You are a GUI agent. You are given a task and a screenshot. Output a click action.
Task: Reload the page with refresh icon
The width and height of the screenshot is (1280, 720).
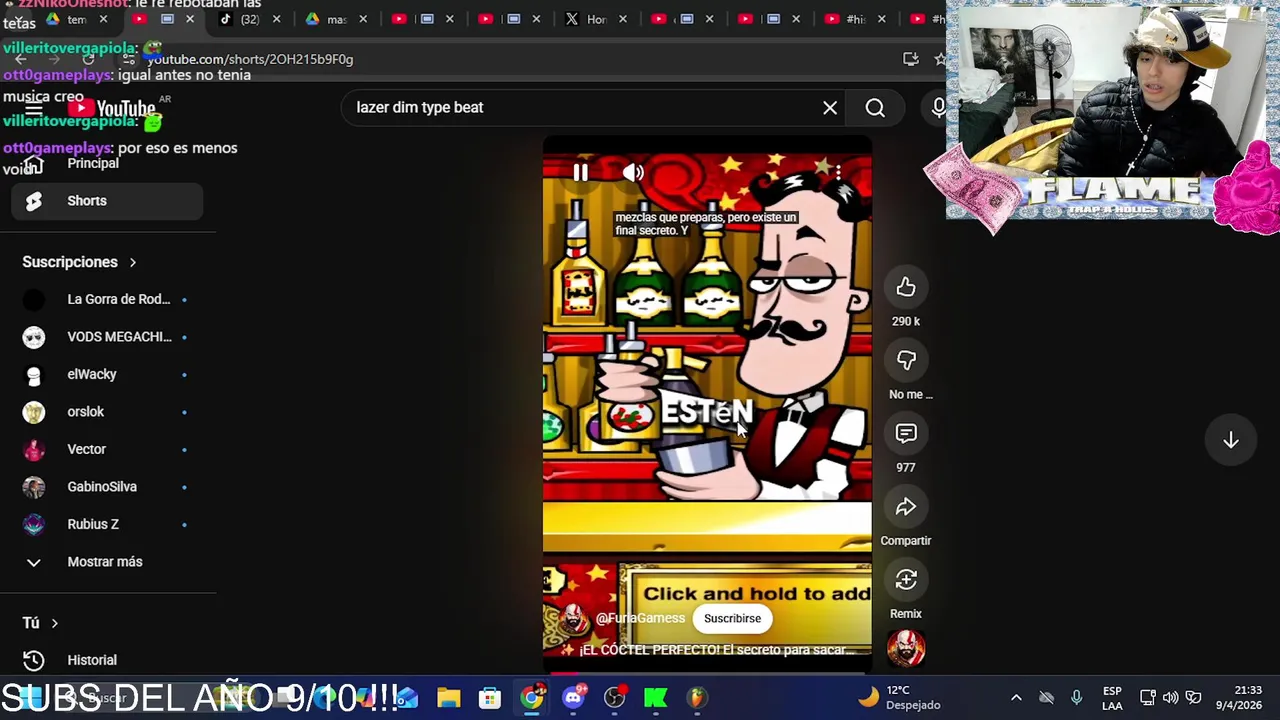click(x=88, y=59)
